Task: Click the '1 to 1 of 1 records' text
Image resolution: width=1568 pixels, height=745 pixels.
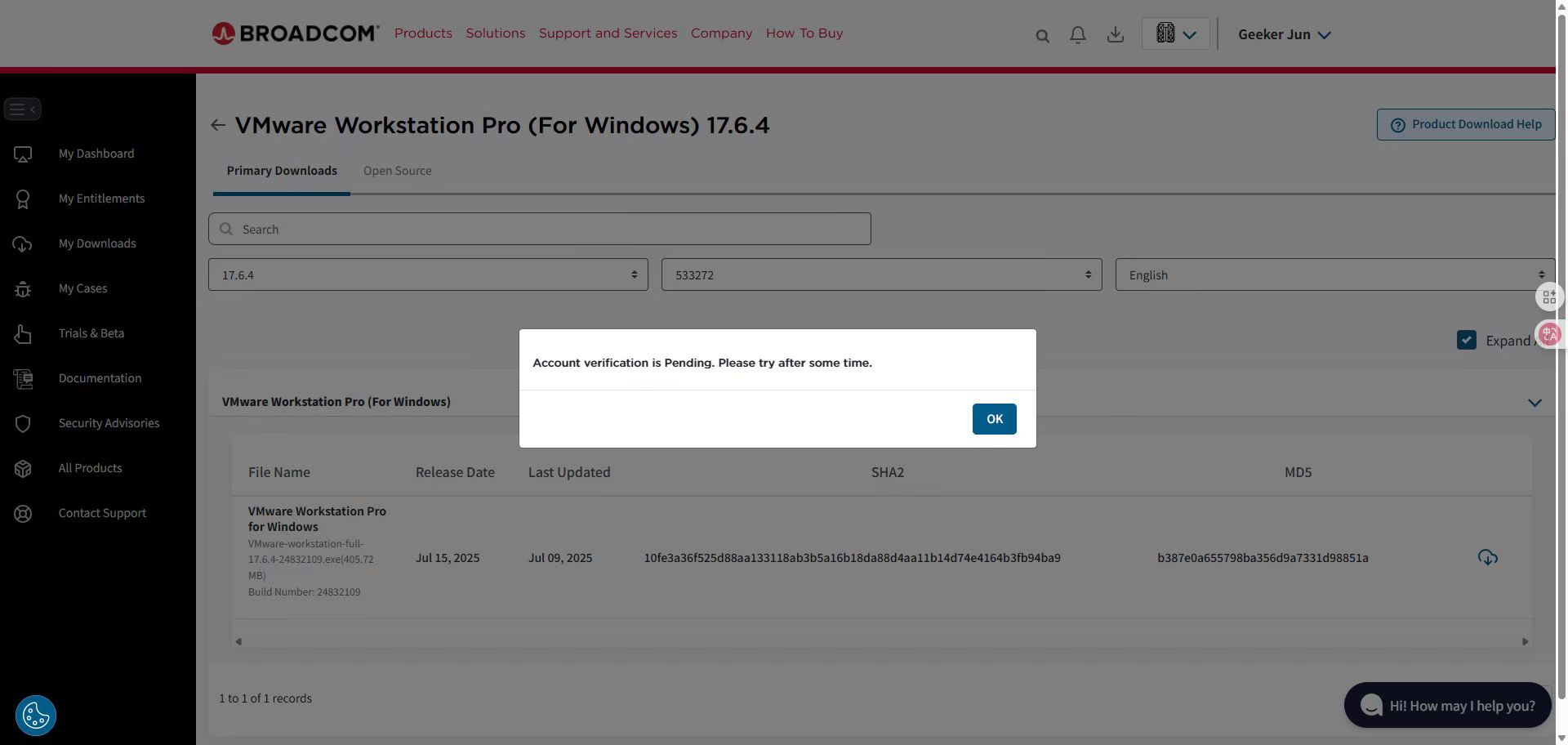Action: tap(265, 698)
